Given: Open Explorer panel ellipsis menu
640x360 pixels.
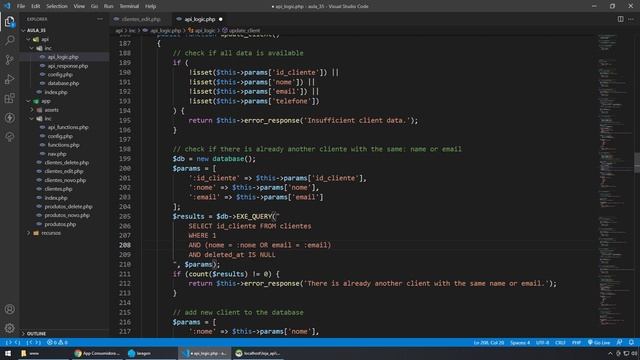Looking at the screenshot, I should [x=100, y=19].
